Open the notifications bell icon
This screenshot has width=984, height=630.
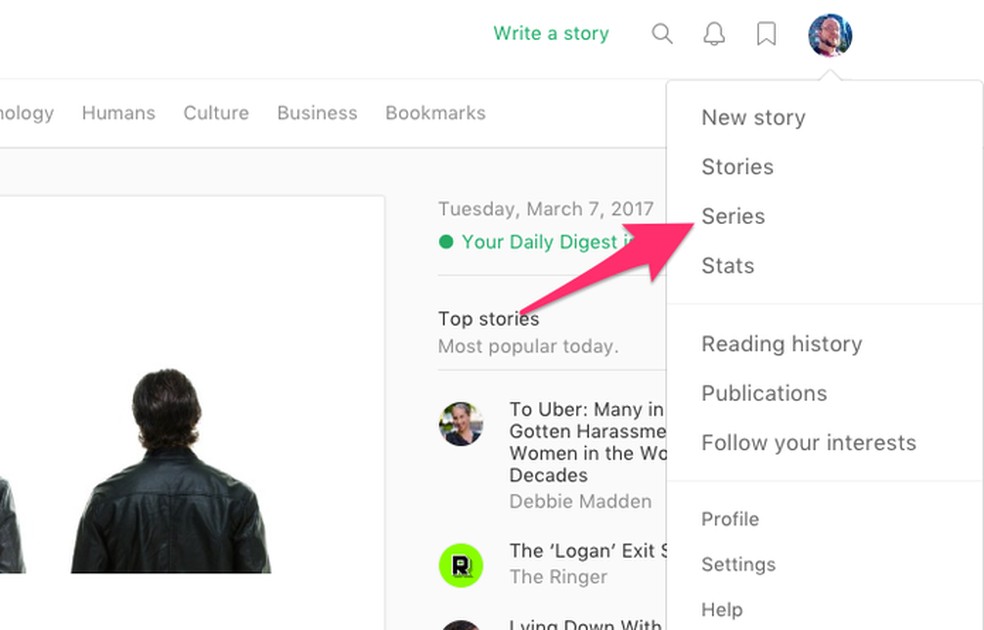coord(714,33)
